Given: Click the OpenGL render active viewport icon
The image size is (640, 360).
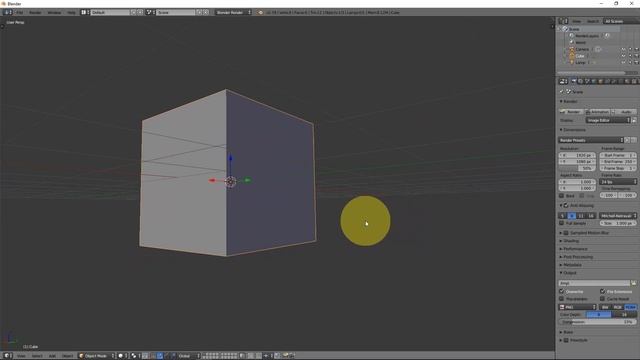Looking at the screenshot, I should [x=285, y=356].
